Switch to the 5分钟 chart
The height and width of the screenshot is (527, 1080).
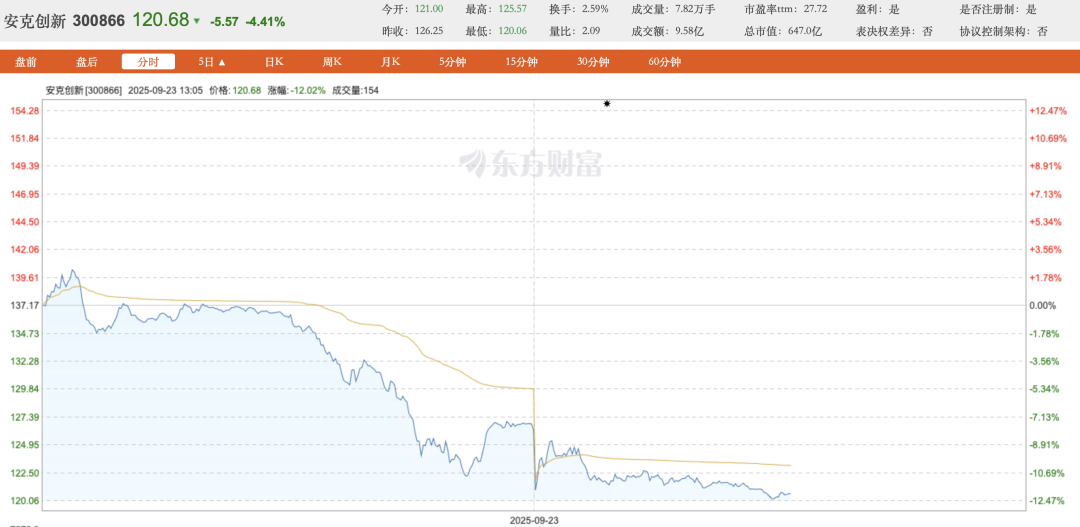point(453,62)
